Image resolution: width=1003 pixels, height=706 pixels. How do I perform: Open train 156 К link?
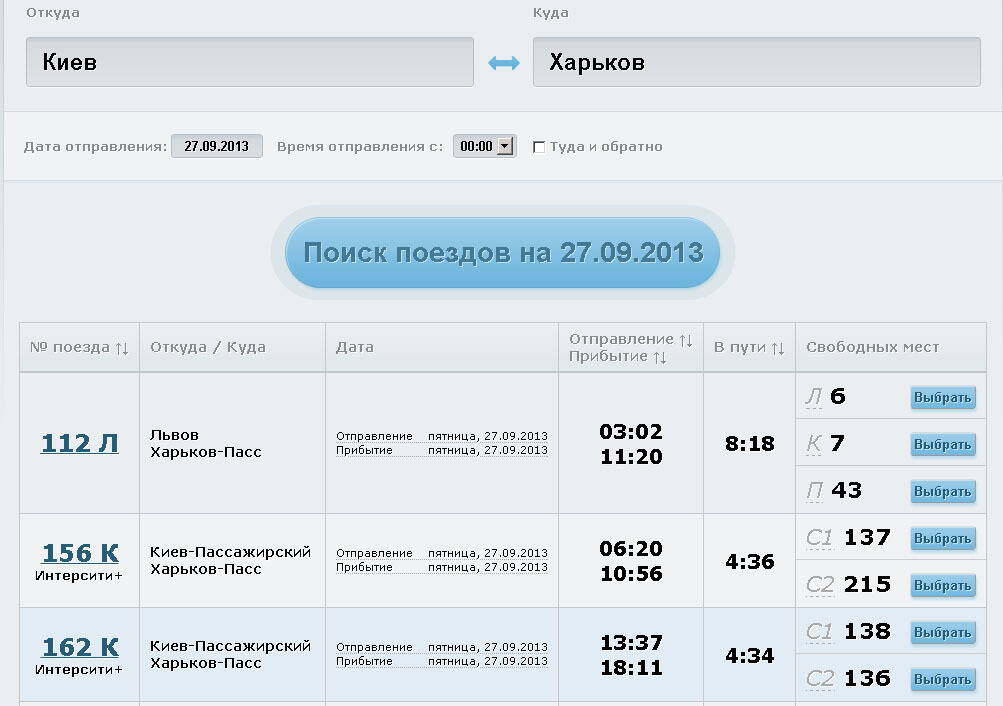click(79, 553)
